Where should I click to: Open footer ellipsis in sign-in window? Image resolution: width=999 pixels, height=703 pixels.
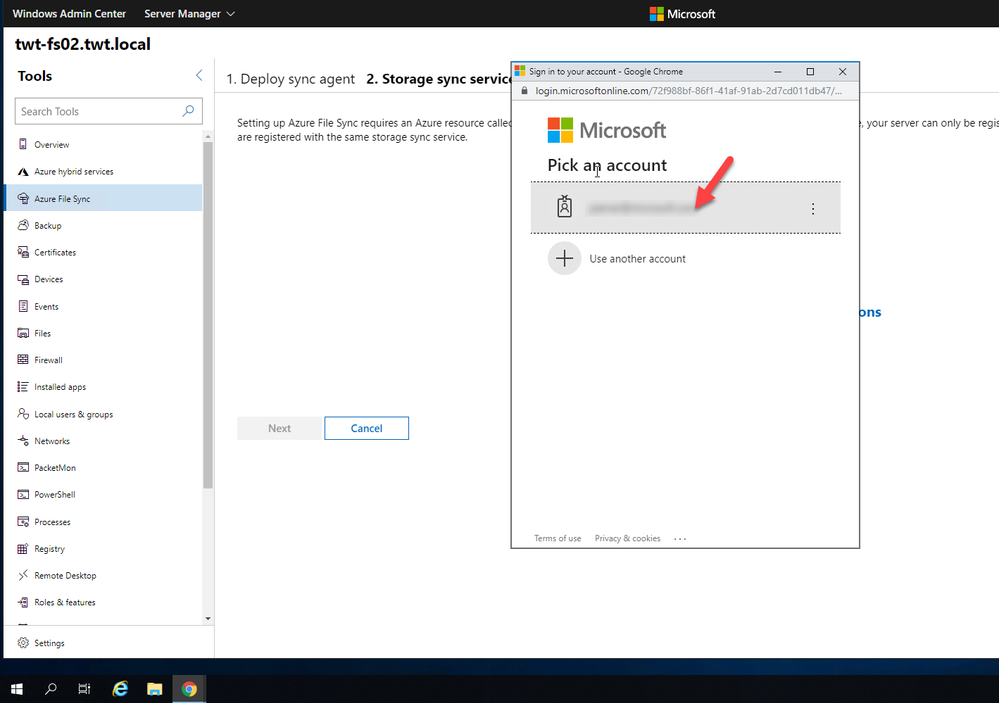[680, 539]
